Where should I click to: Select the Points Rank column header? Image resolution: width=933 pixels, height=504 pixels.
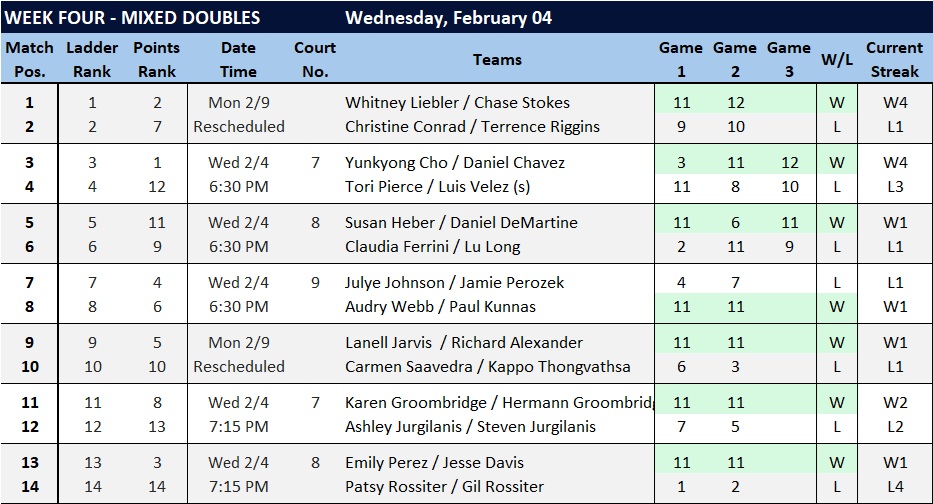pos(157,60)
